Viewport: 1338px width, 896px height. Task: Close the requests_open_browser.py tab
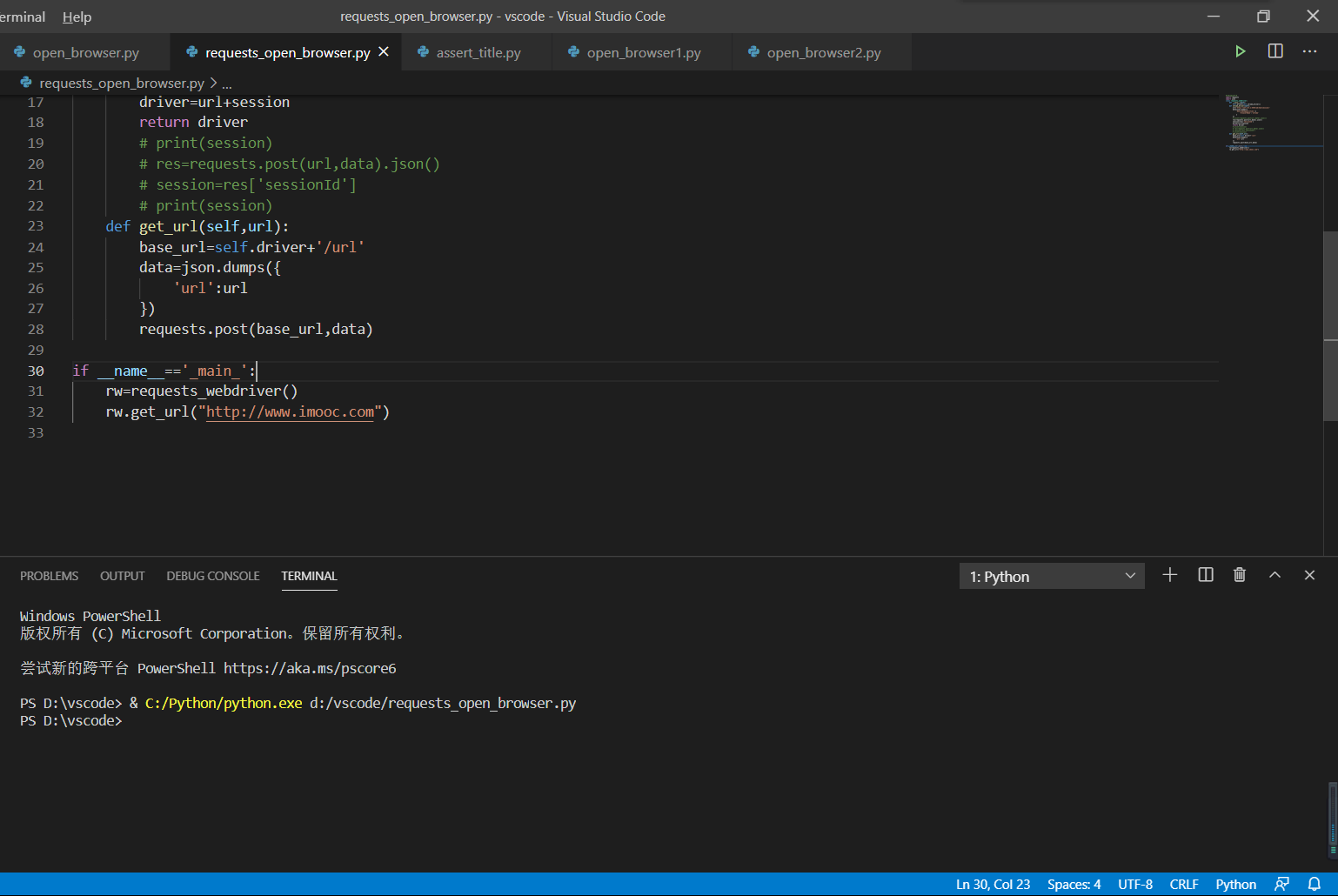click(x=384, y=52)
